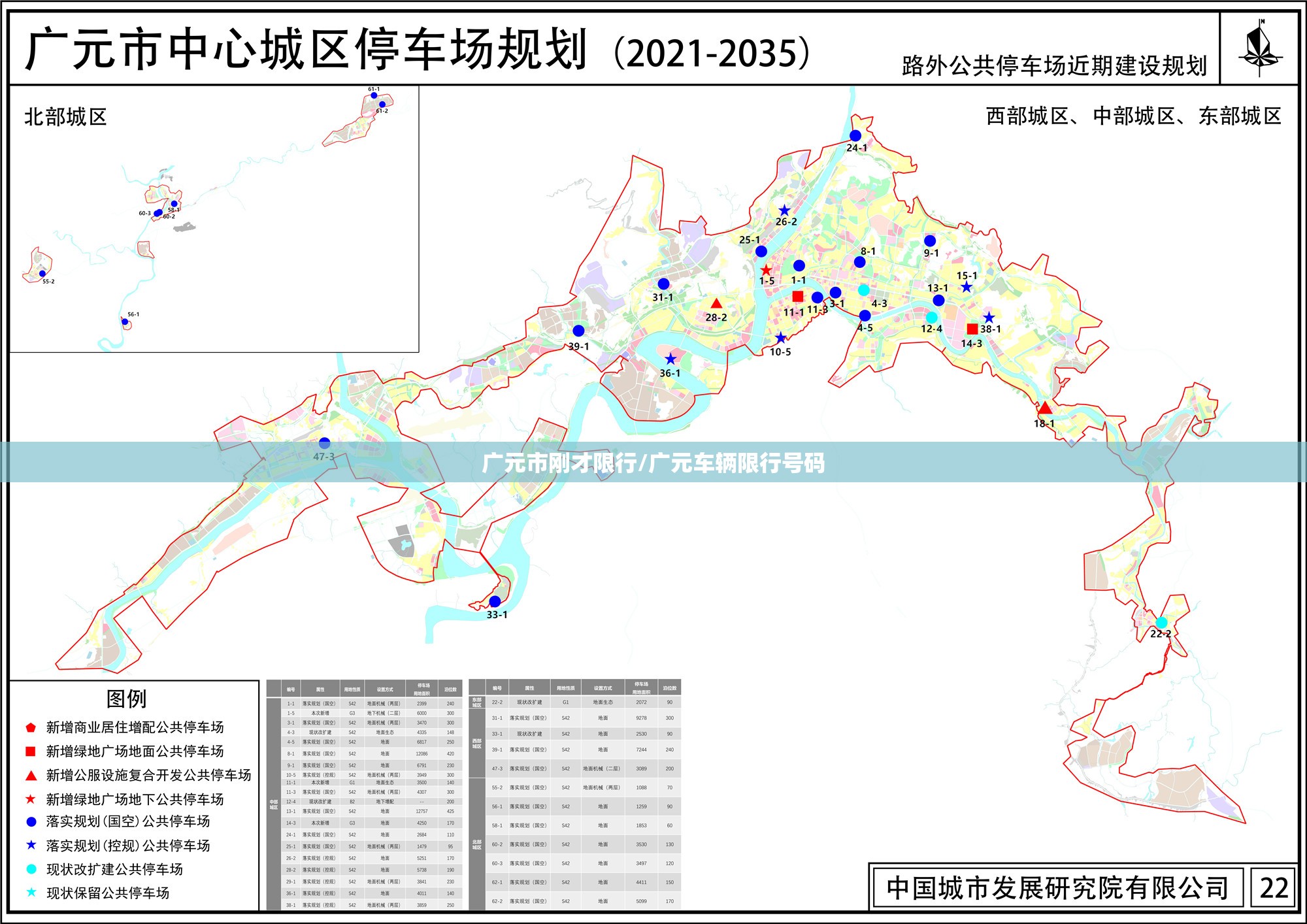Click the blue circle marker 47-3
Viewport: 1307px width, 924px height.
[325, 444]
